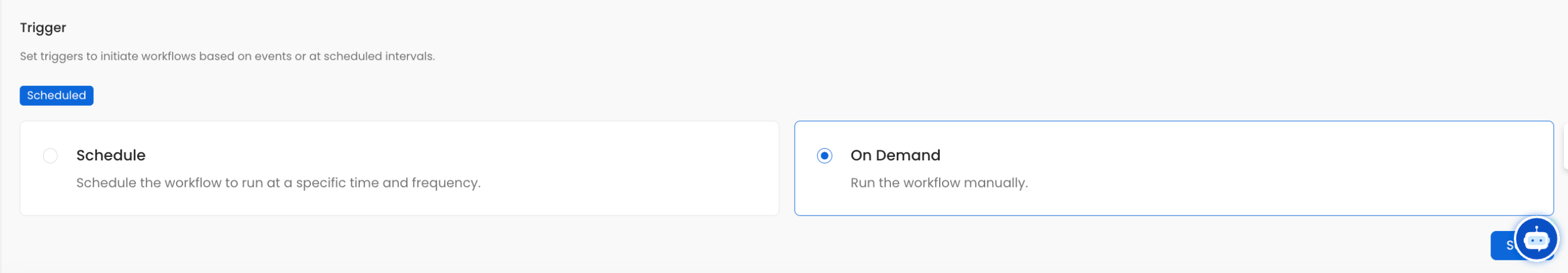The image size is (1568, 273).
Task: Click the Trigger section heading
Action: pyautogui.click(x=42, y=28)
